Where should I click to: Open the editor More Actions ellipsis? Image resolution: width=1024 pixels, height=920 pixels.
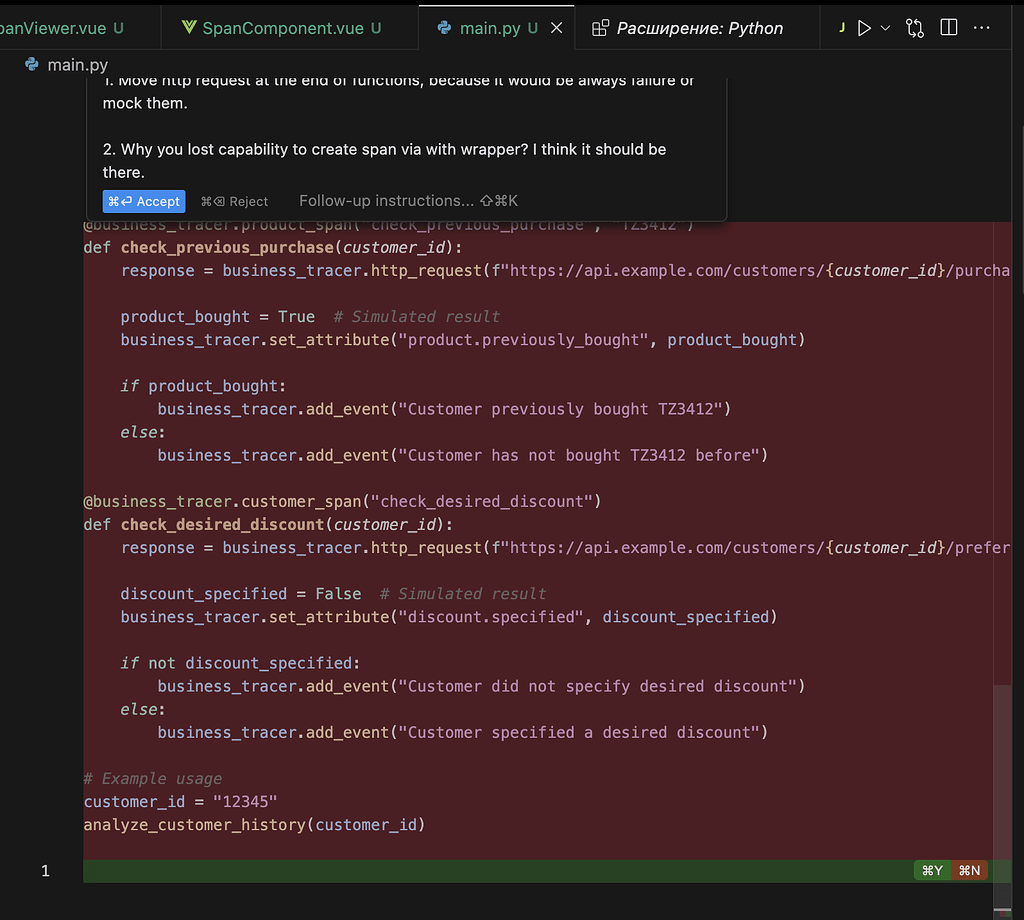(981, 27)
